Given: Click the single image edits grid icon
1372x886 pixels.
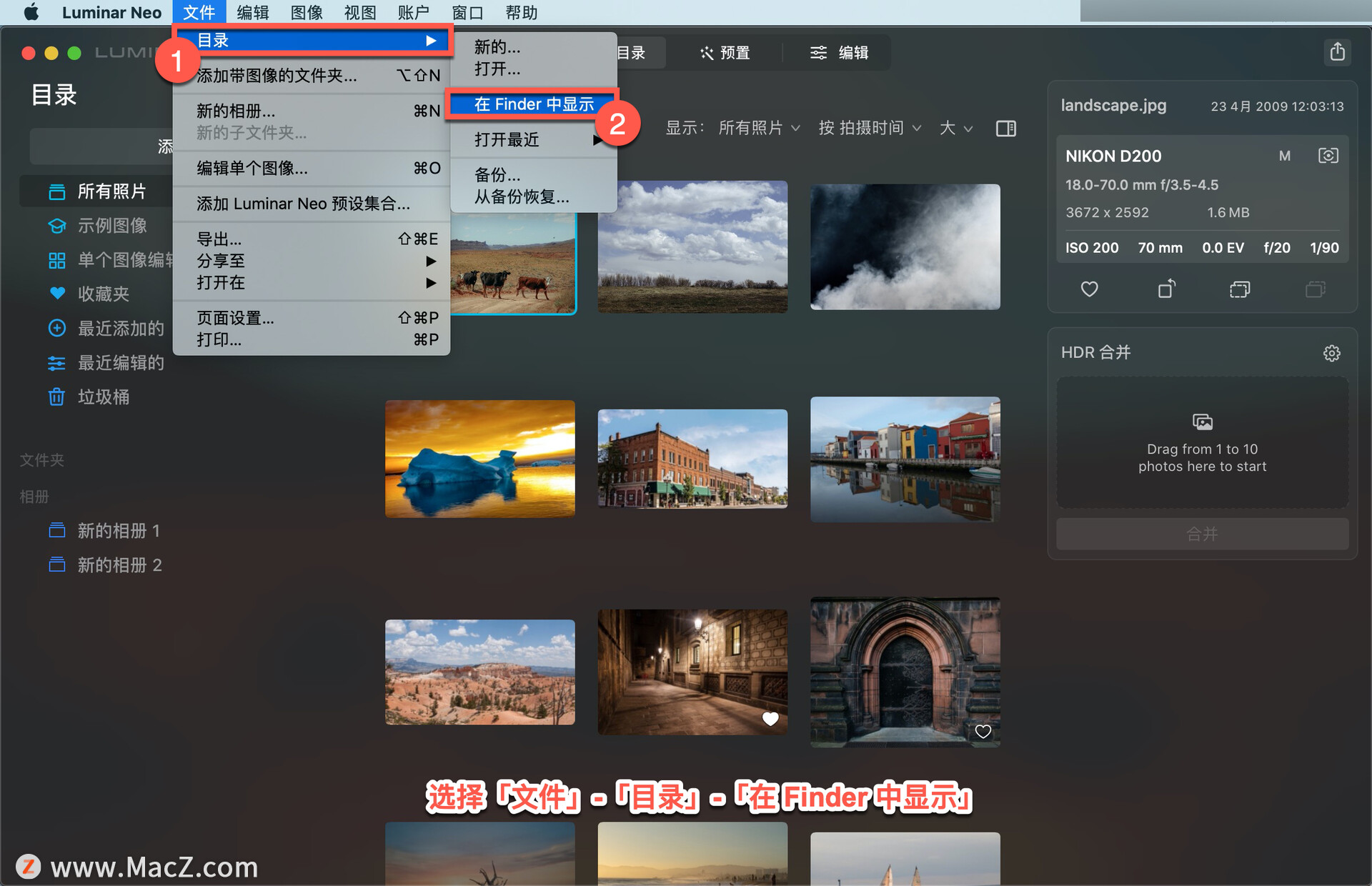Looking at the screenshot, I should click(x=56, y=260).
